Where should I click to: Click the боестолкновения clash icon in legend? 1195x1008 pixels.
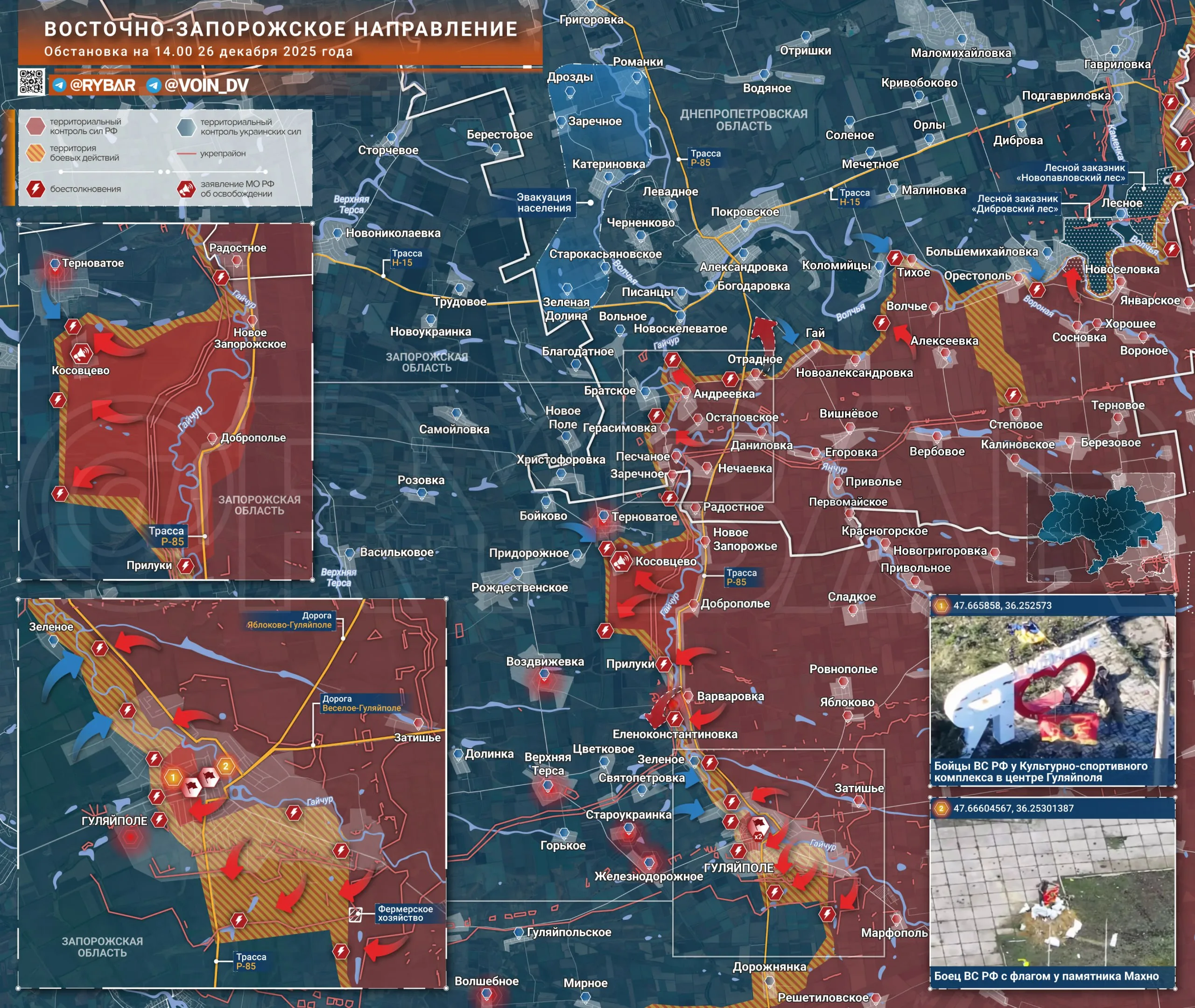pyautogui.click(x=35, y=189)
